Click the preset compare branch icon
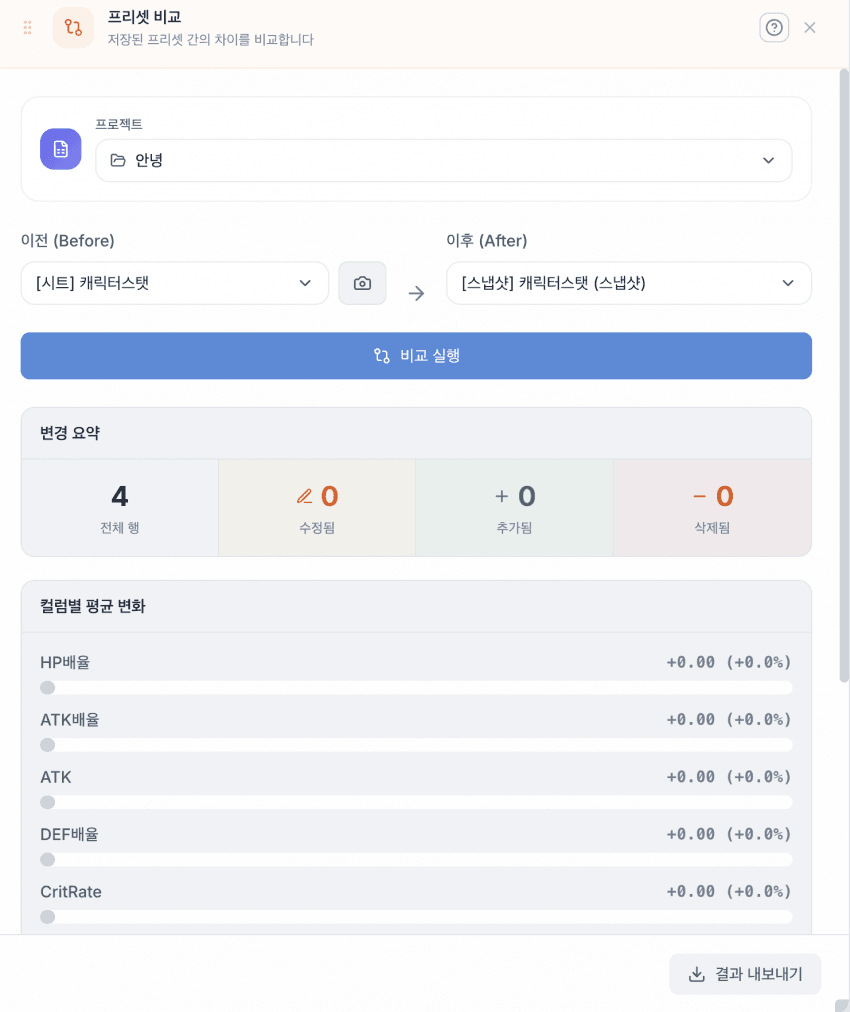 coord(73,28)
